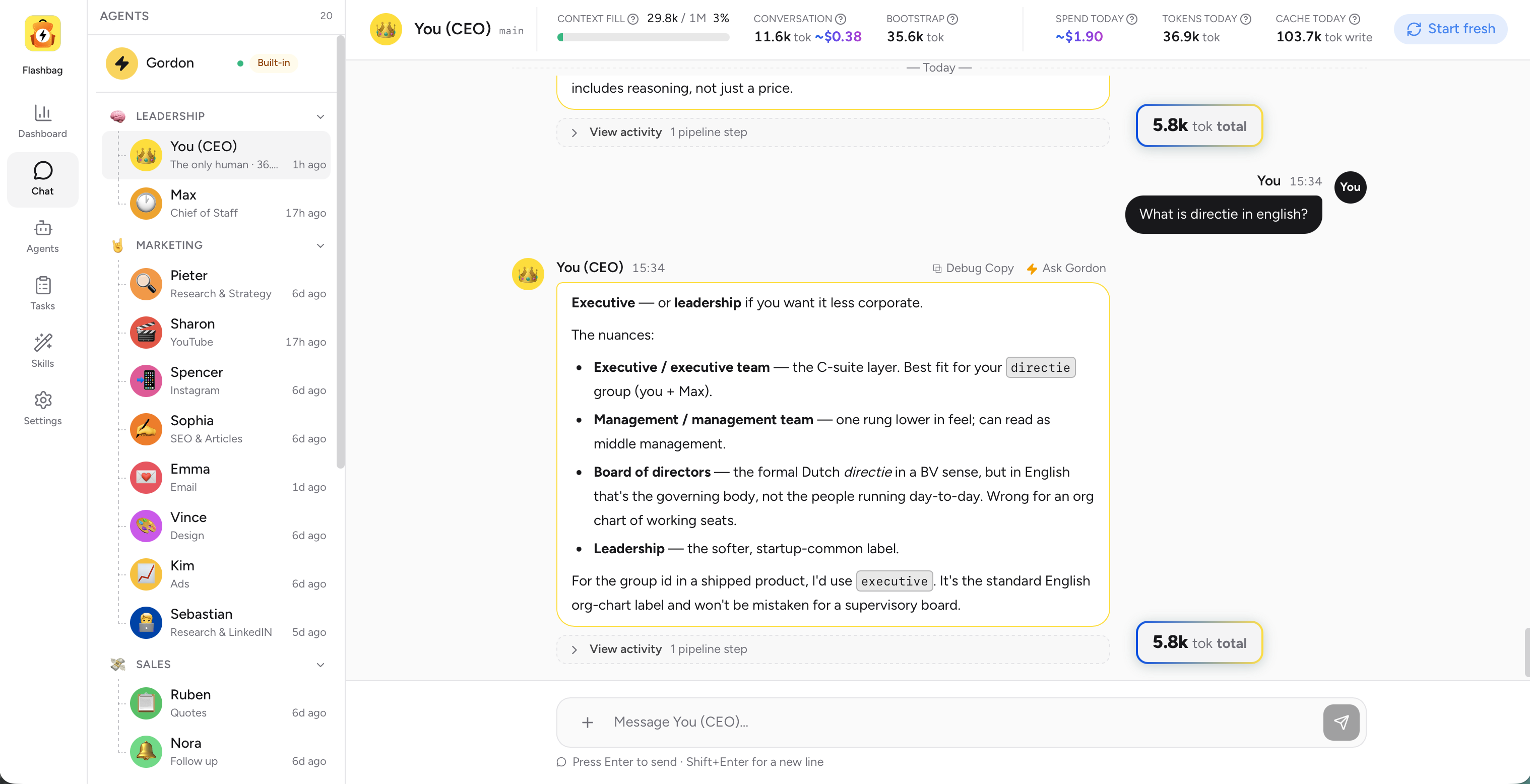Click the Flashbag app logo
Image resolution: width=1530 pixels, height=784 pixels.
[42, 34]
